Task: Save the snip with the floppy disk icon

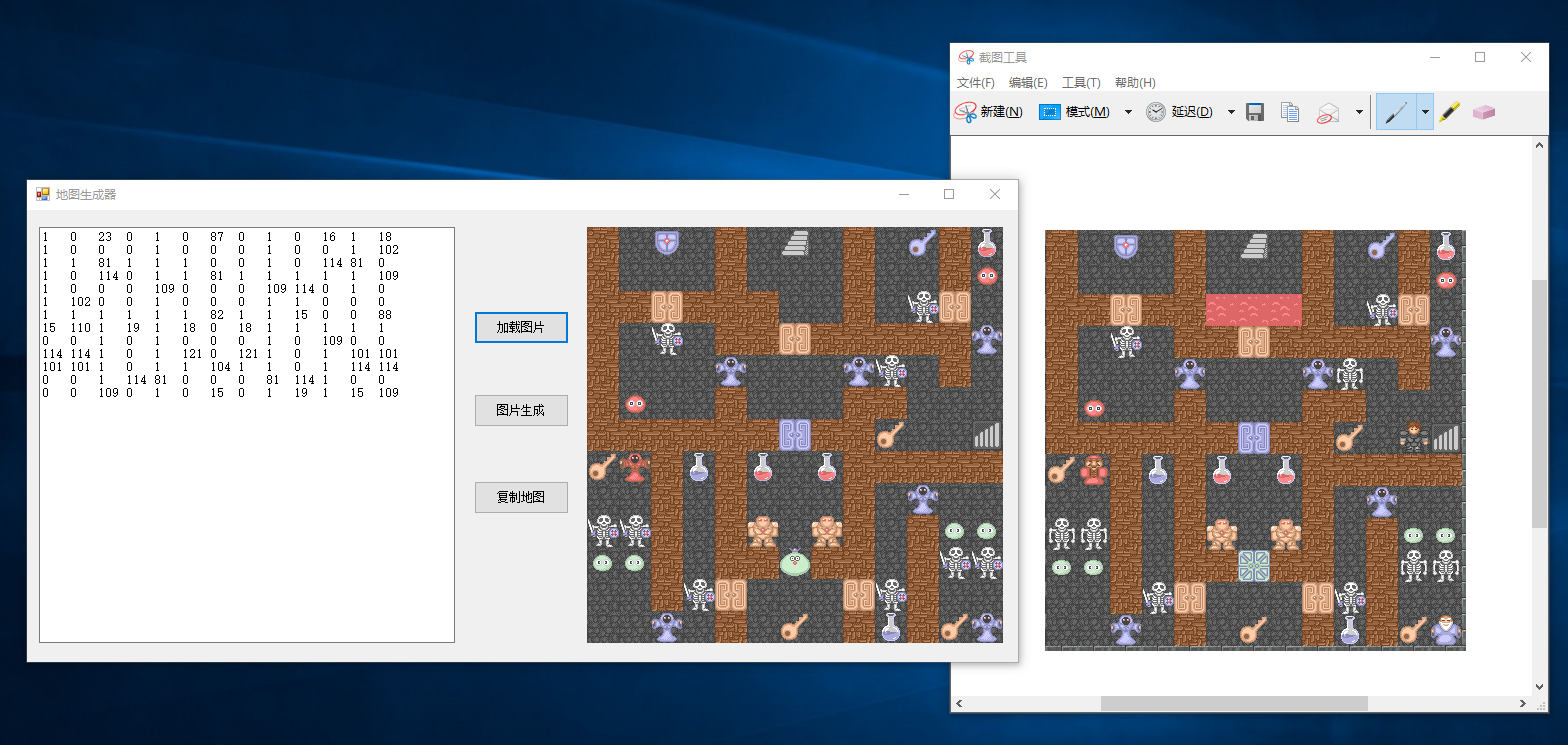Action: point(1255,112)
